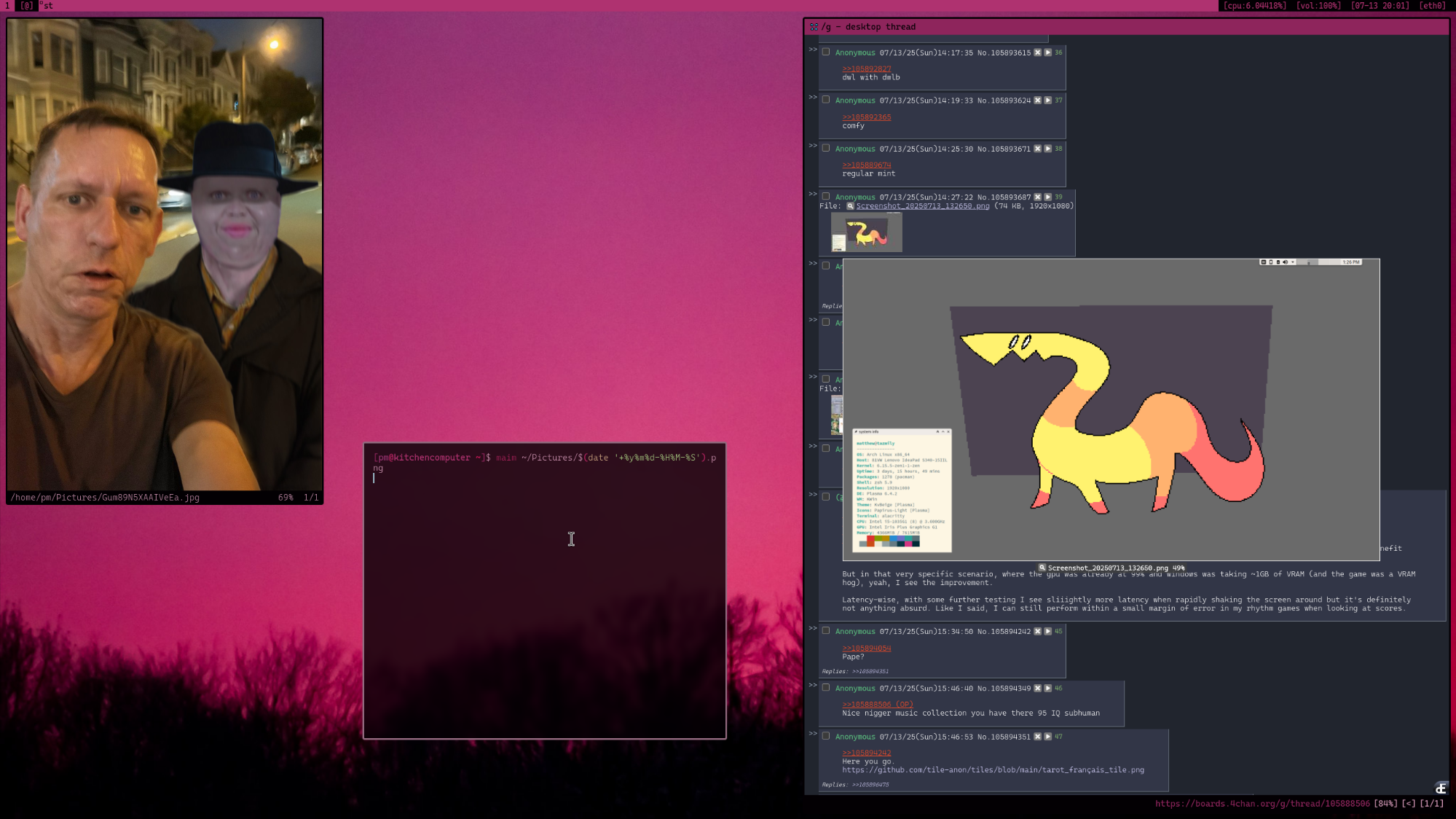Click the post number No.105893687
This screenshot has height=819, width=1456.
coord(1004,197)
